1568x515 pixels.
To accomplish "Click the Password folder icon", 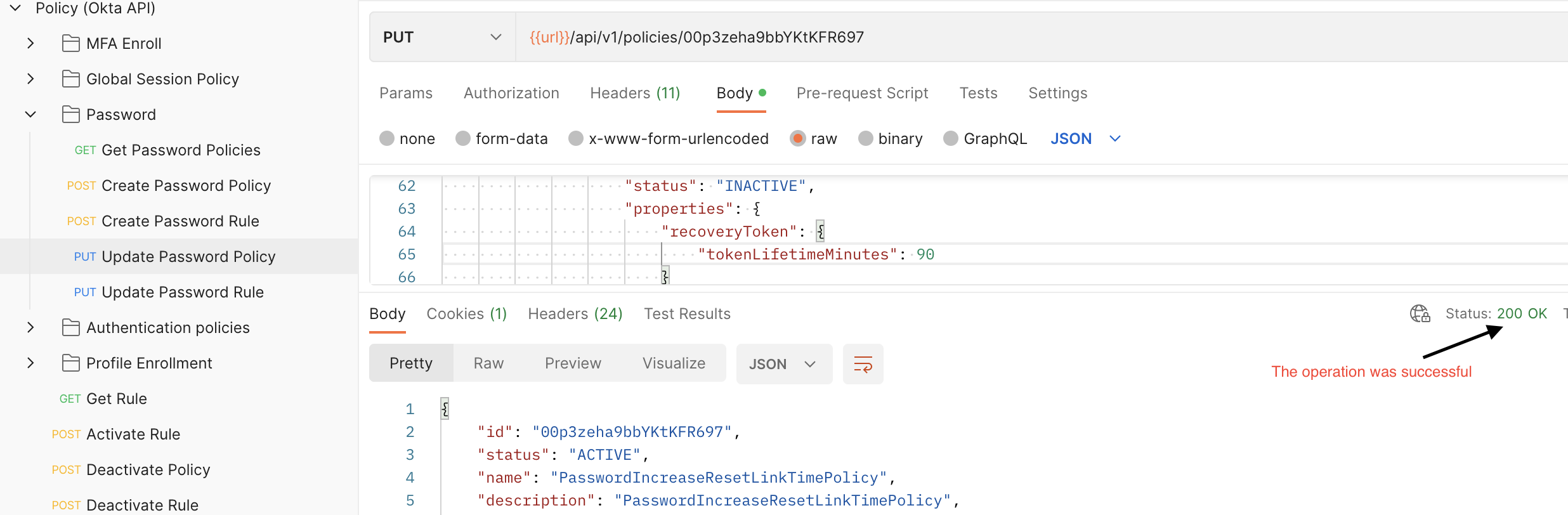I will click(x=71, y=115).
